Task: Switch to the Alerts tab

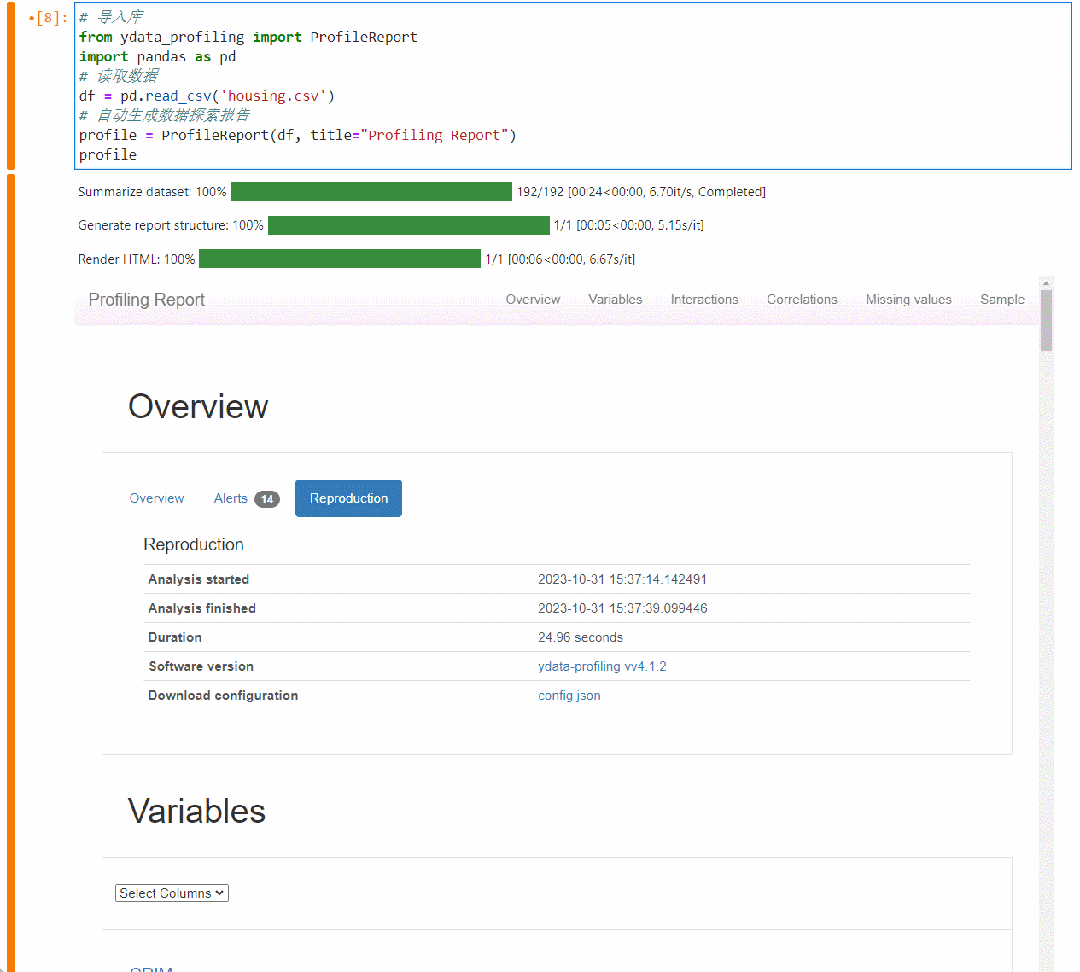Action: [230, 498]
